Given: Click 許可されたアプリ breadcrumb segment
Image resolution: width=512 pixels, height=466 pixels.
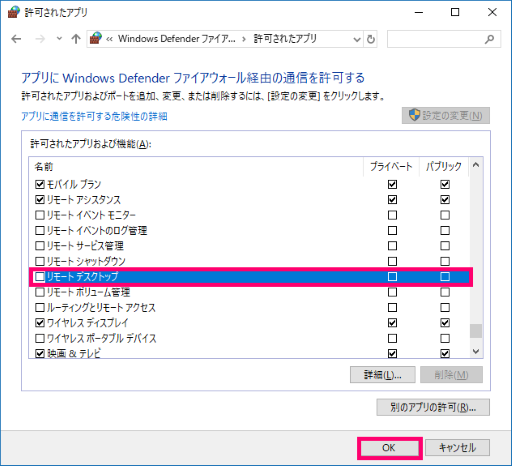Looking at the screenshot, I should click(x=285, y=39).
